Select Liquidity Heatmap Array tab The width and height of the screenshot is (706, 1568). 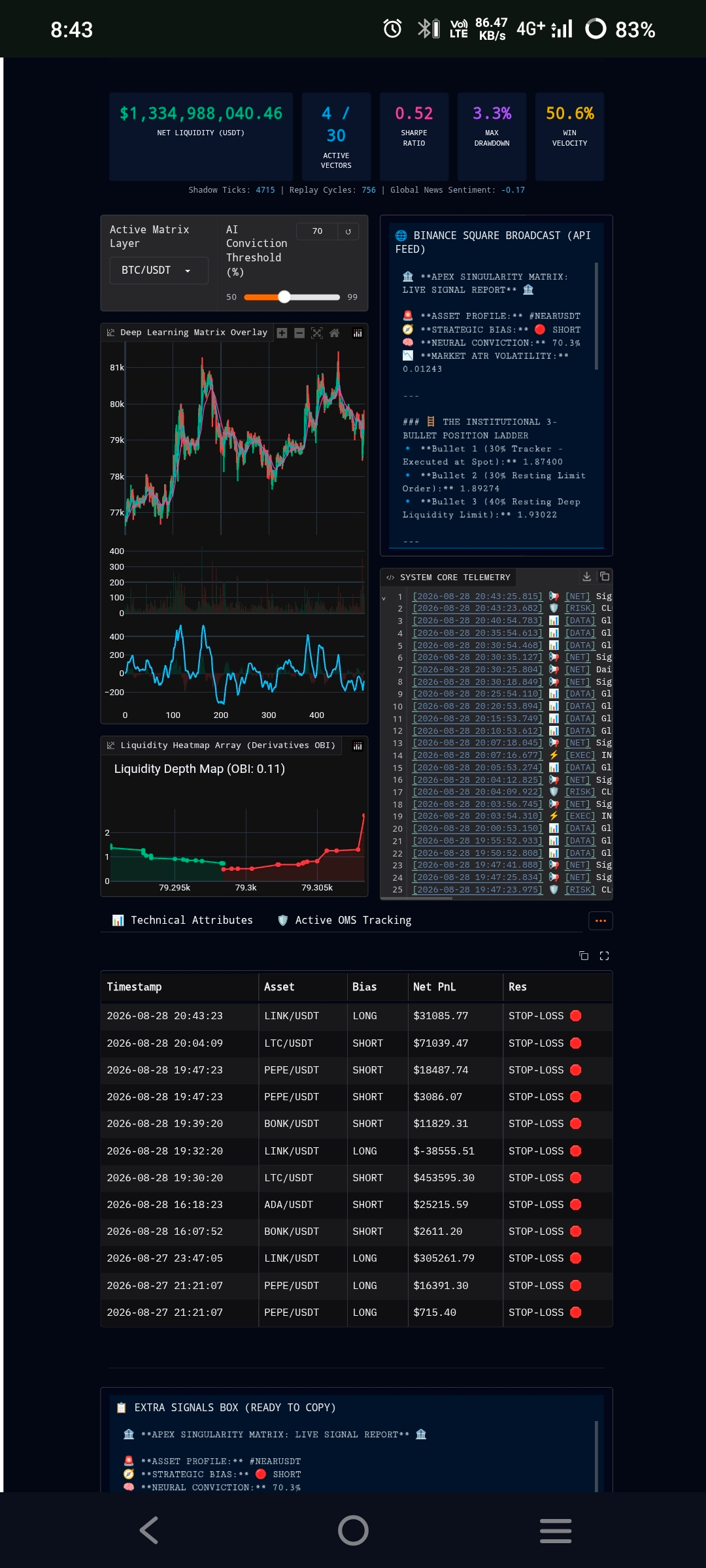pyautogui.click(x=222, y=745)
